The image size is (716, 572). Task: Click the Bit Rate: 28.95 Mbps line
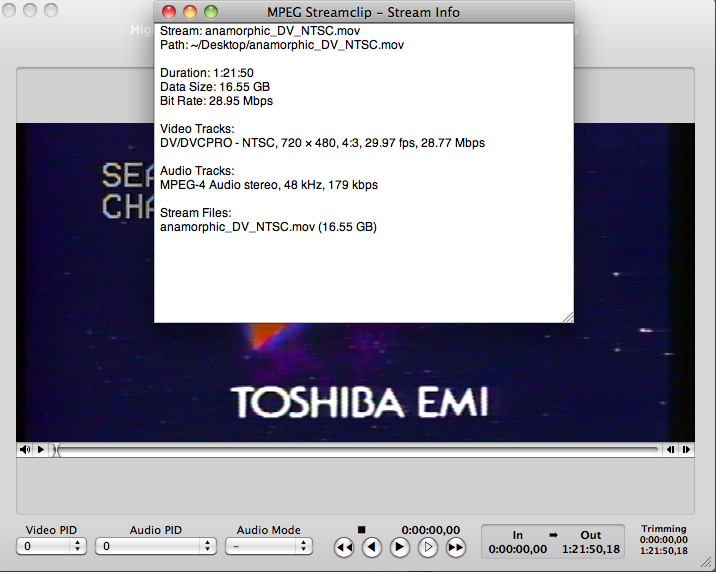(x=216, y=101)
